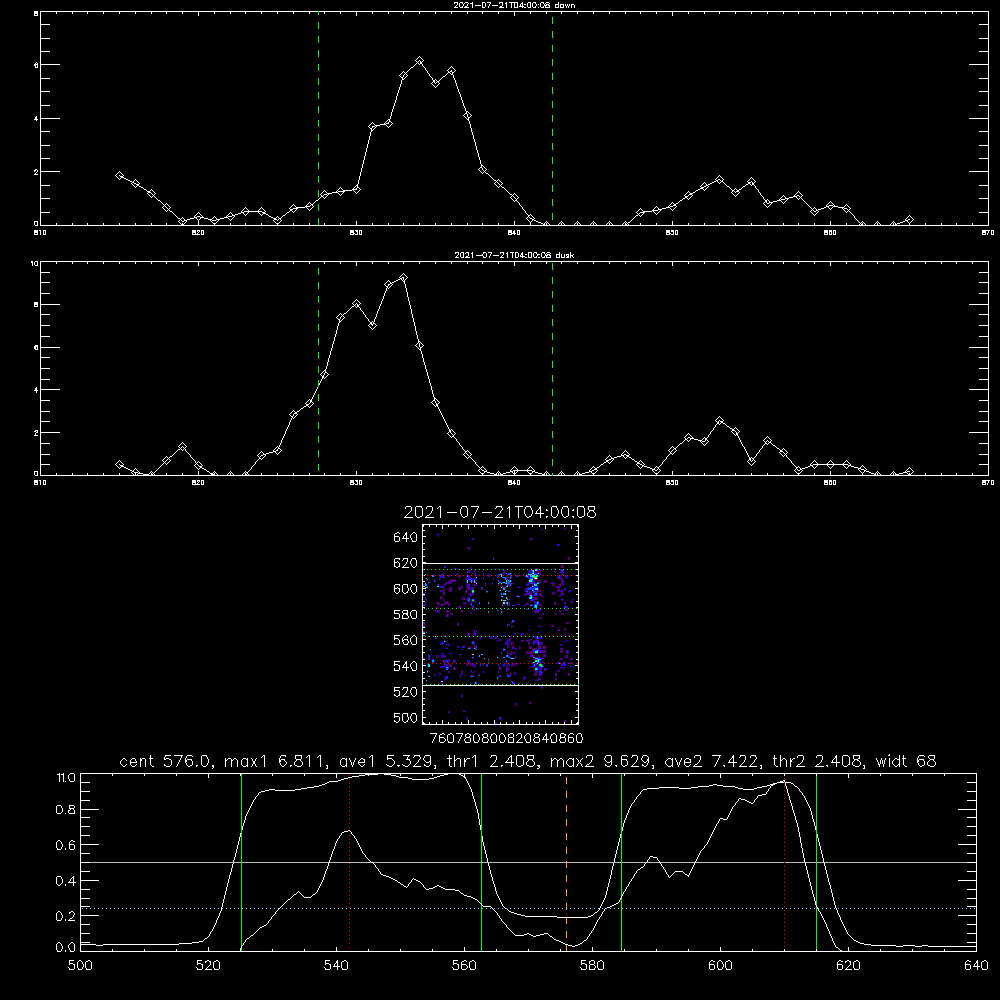This screenshot has height=1000, width=1000.
Task: Click the 560 label on the image y-axis
Action: coord(406,640)
